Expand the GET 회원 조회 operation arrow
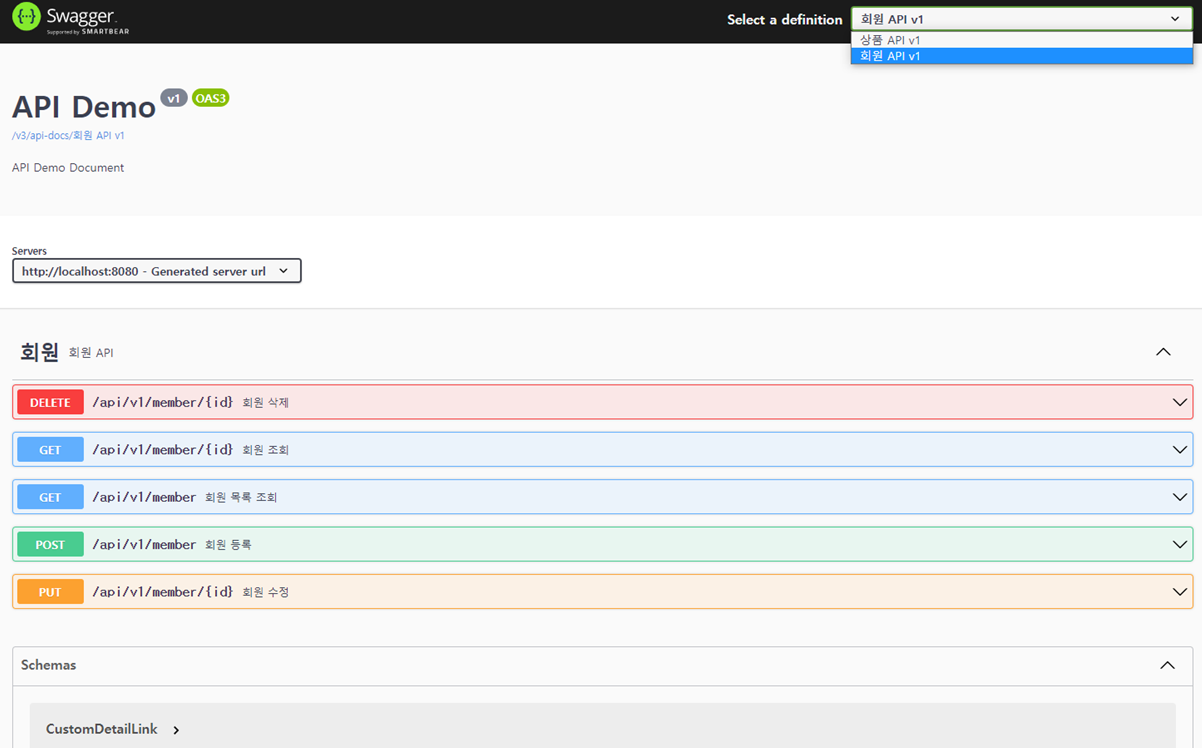Image resolution: width=1202 pixels, height=748 pixels. (1180, 450)
